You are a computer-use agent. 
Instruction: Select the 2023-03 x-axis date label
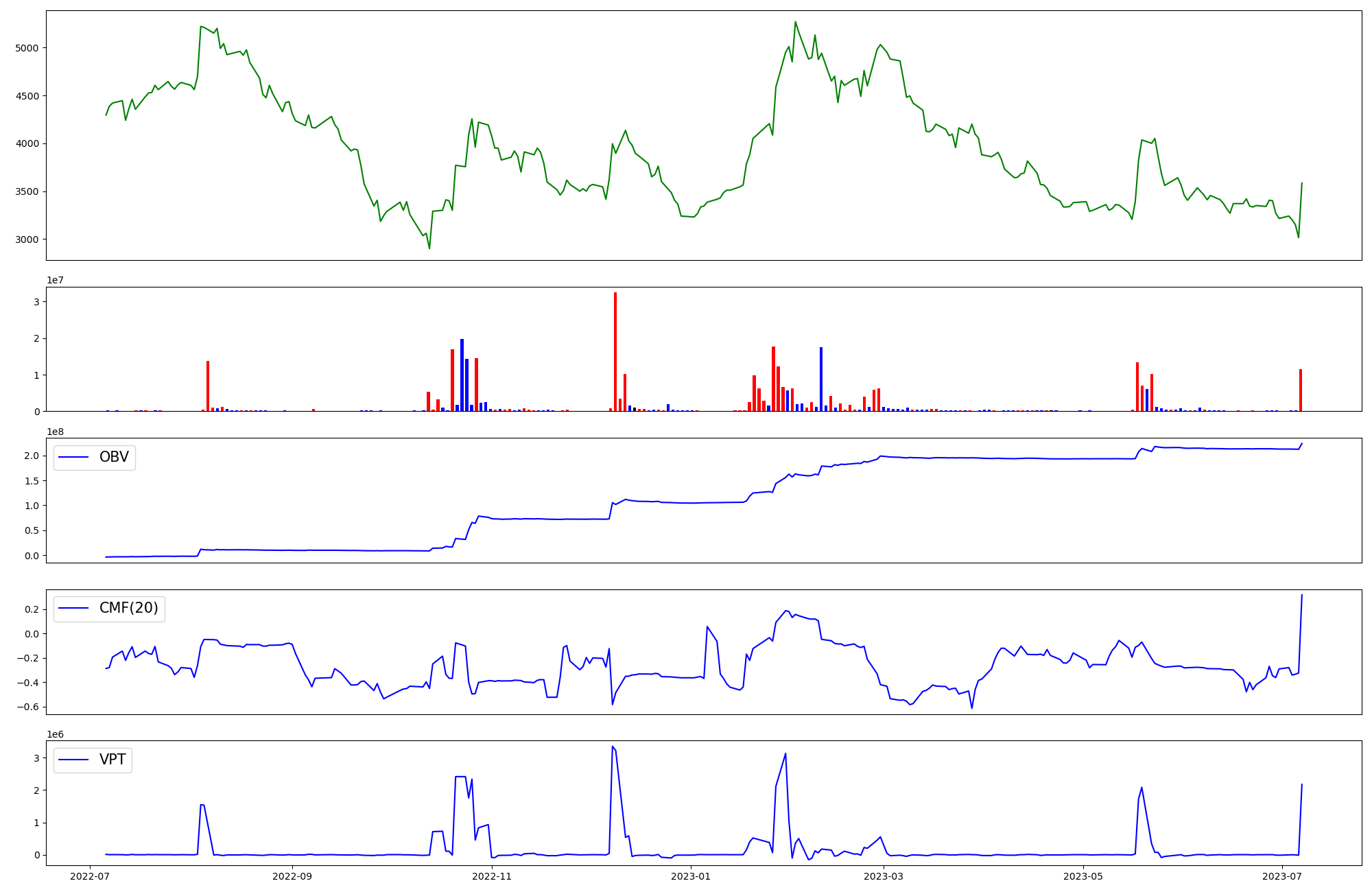point(884,876)
